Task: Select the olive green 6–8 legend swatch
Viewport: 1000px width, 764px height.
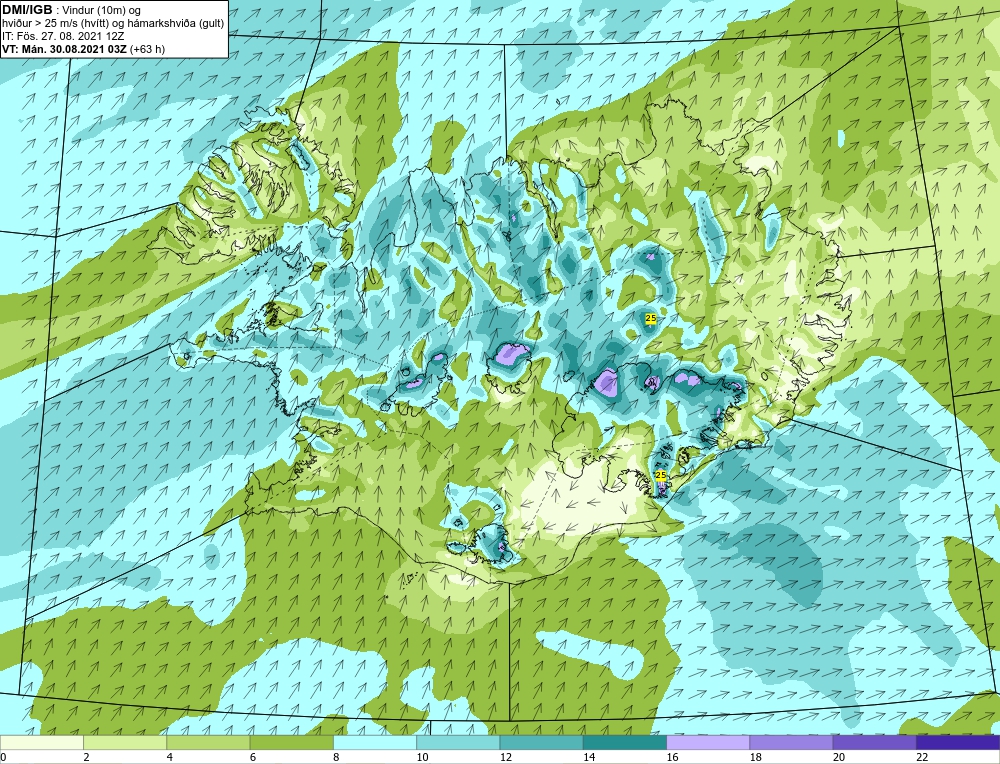Action: click(x=291, y=742)
